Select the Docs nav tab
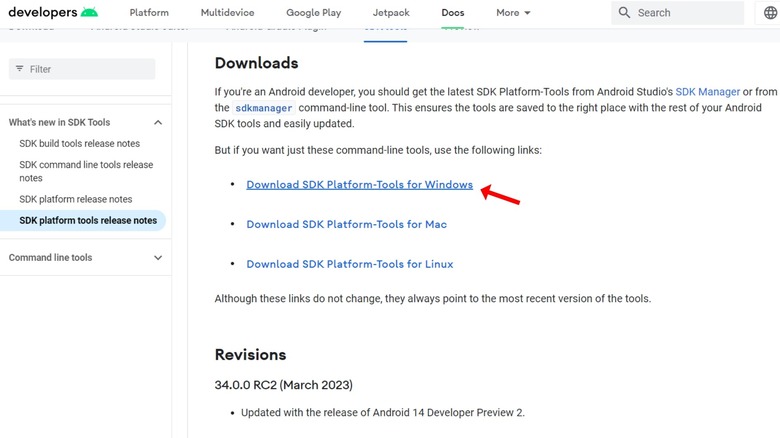This screenshot has width=780, height=438. tap(453, 13)
